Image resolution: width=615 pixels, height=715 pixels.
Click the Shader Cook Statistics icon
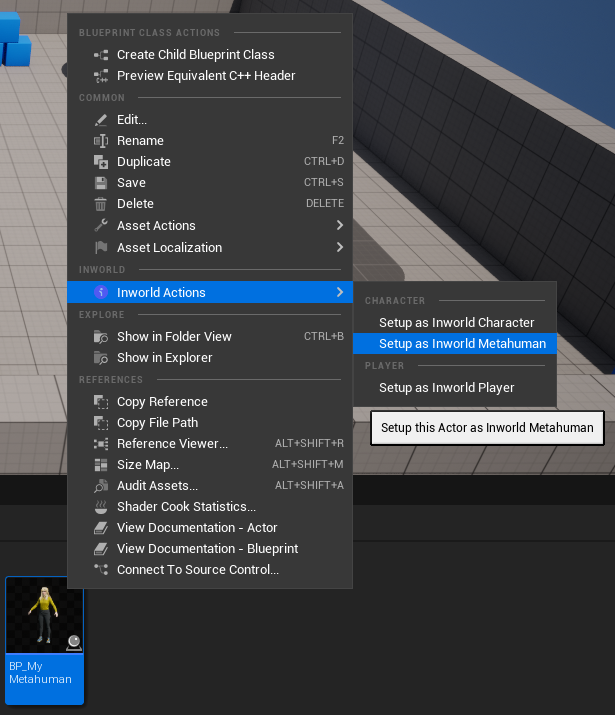[101, 507]
